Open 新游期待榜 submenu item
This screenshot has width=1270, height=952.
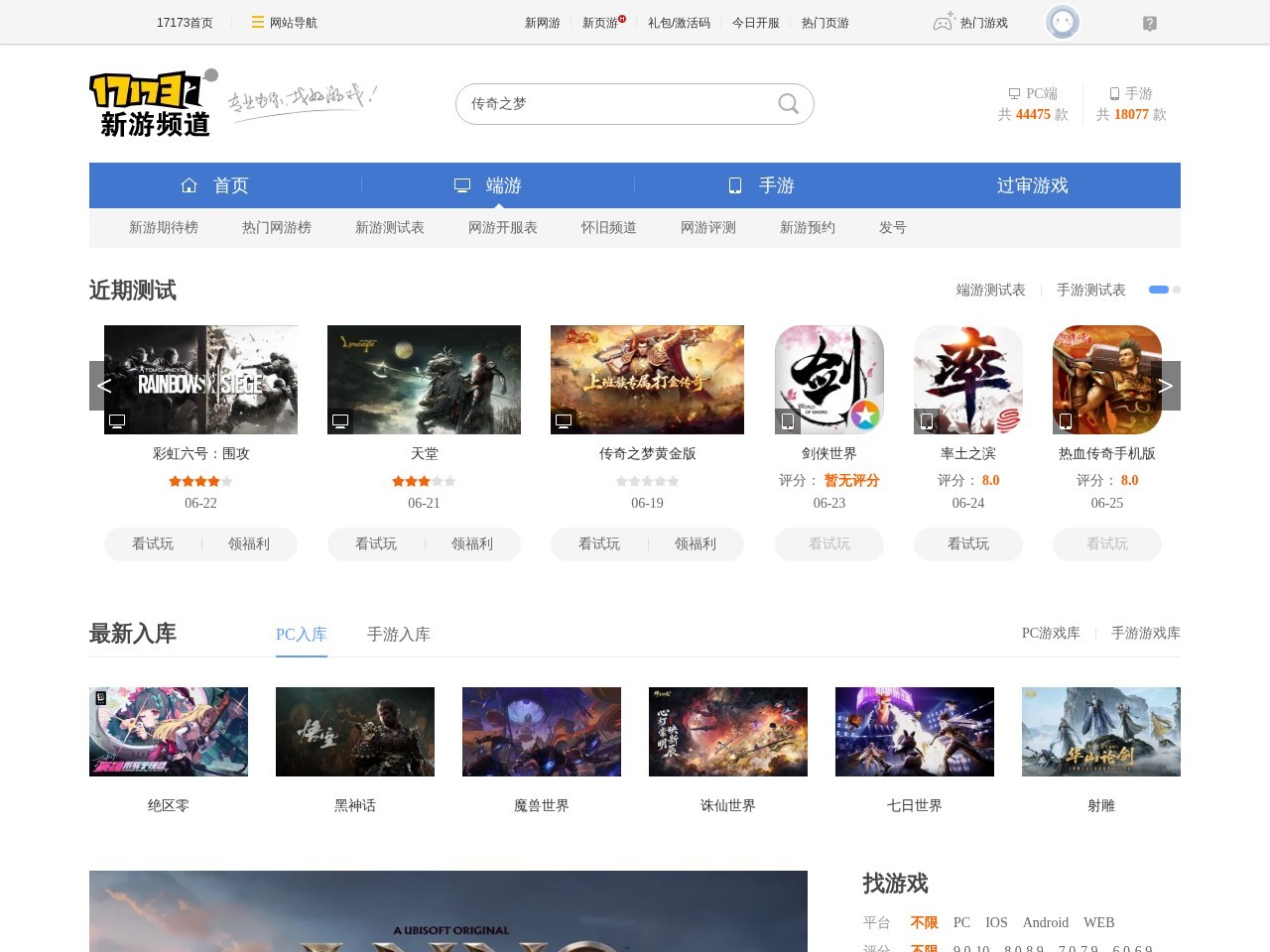pyautogui.click(x=164, y=227)
